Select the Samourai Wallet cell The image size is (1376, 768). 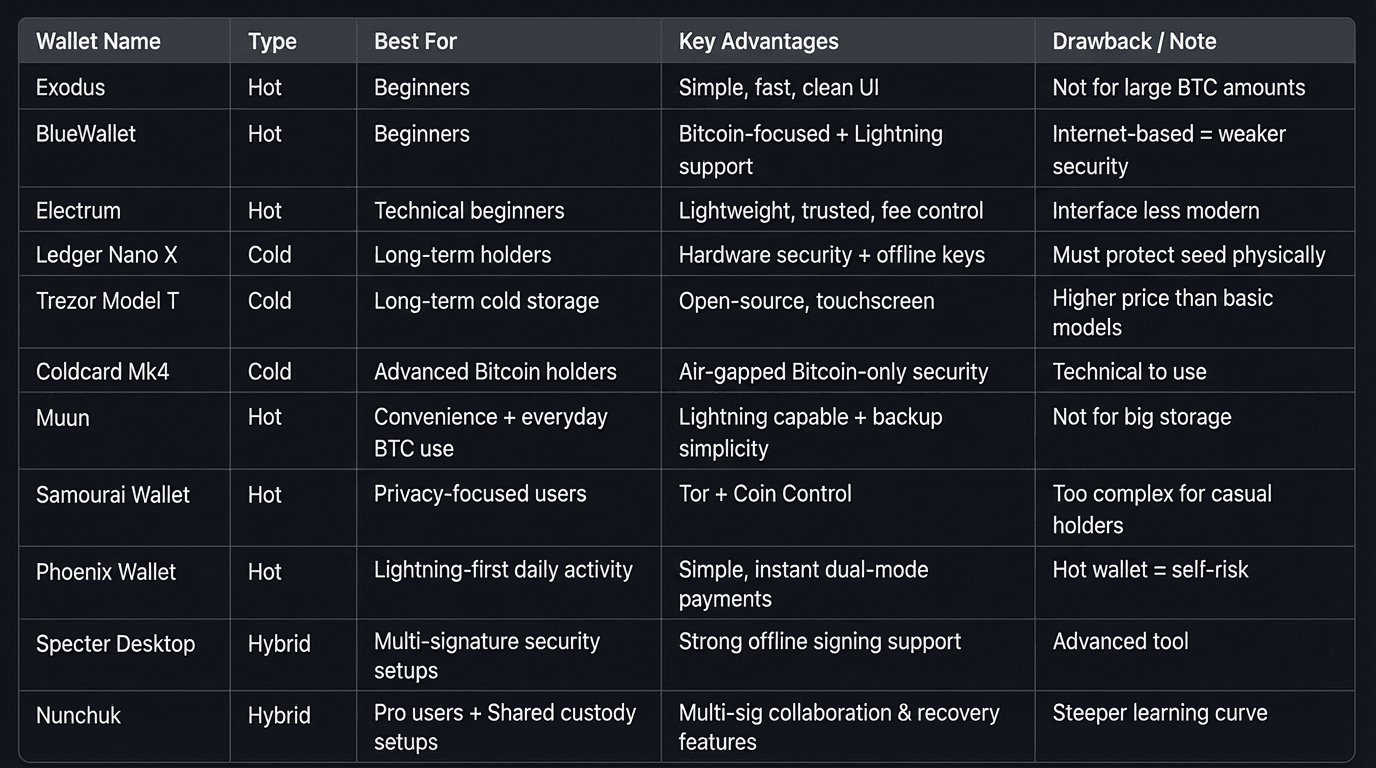point(113,495)
